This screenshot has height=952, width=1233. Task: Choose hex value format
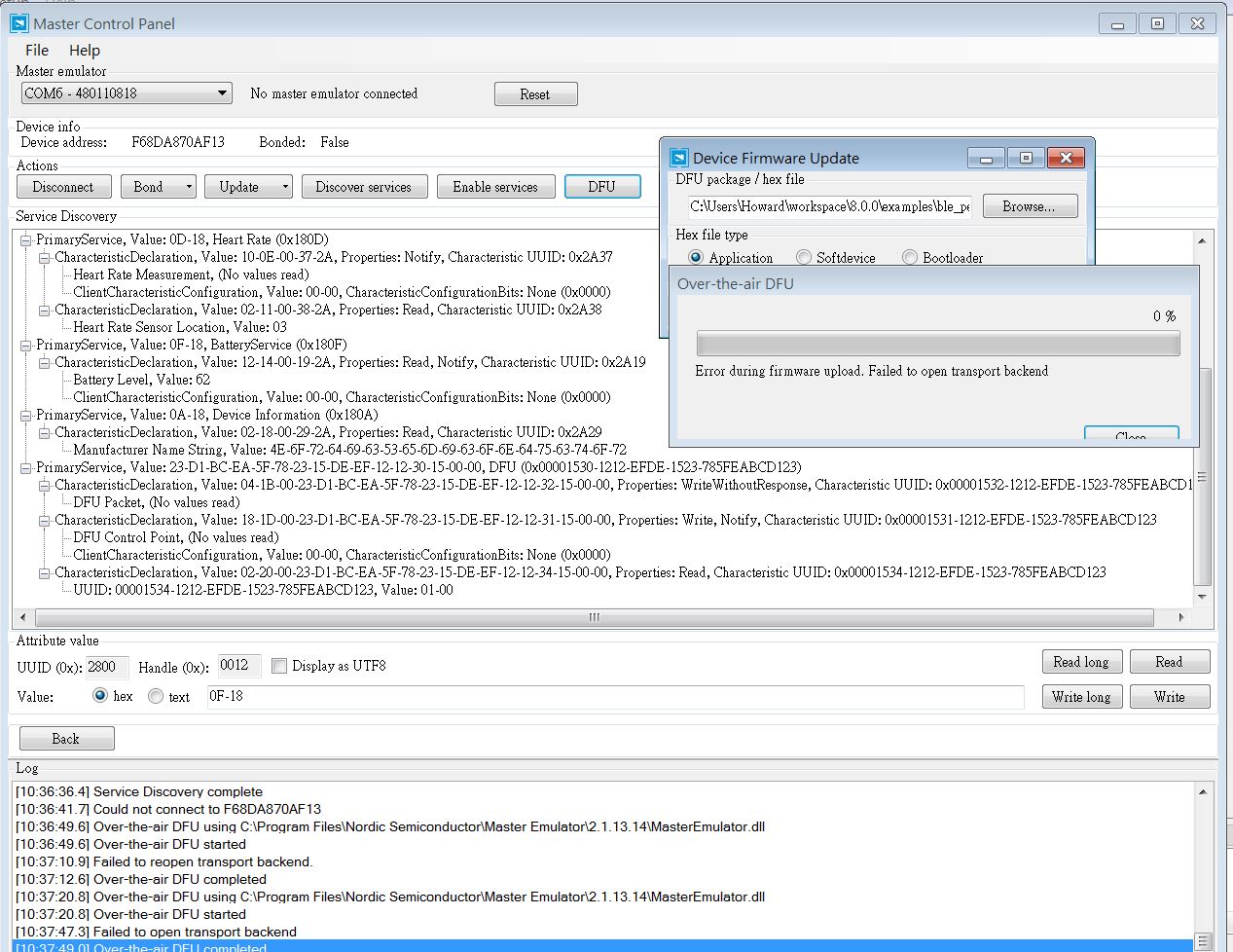click(100, 696)
